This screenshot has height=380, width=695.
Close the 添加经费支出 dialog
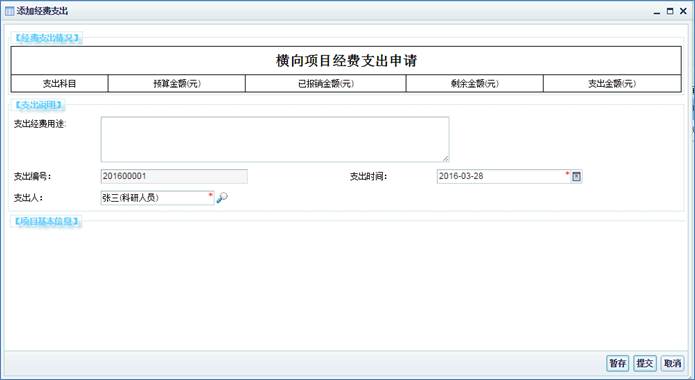tap(683, 12)
